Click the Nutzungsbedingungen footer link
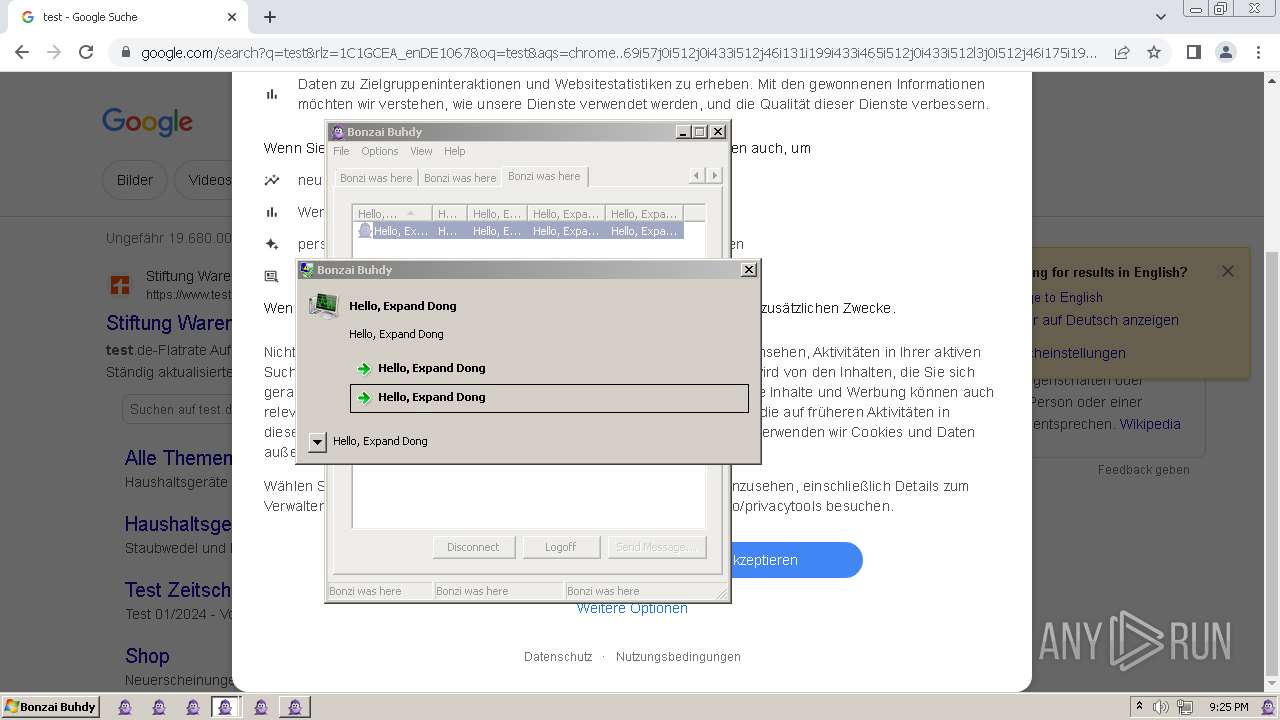 pyautogui.click(x=678, y=657)
